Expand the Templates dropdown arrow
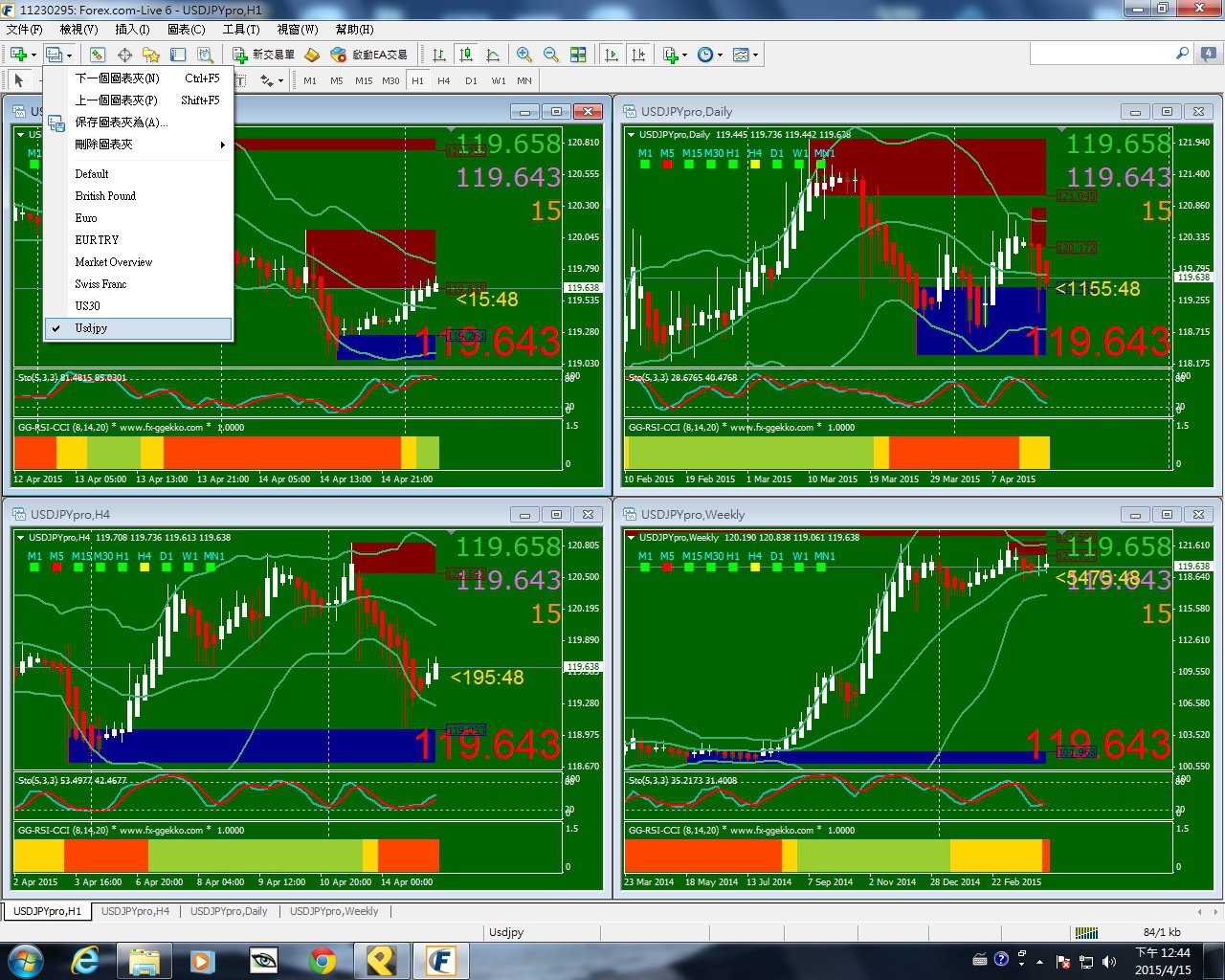 coord(755,55)
